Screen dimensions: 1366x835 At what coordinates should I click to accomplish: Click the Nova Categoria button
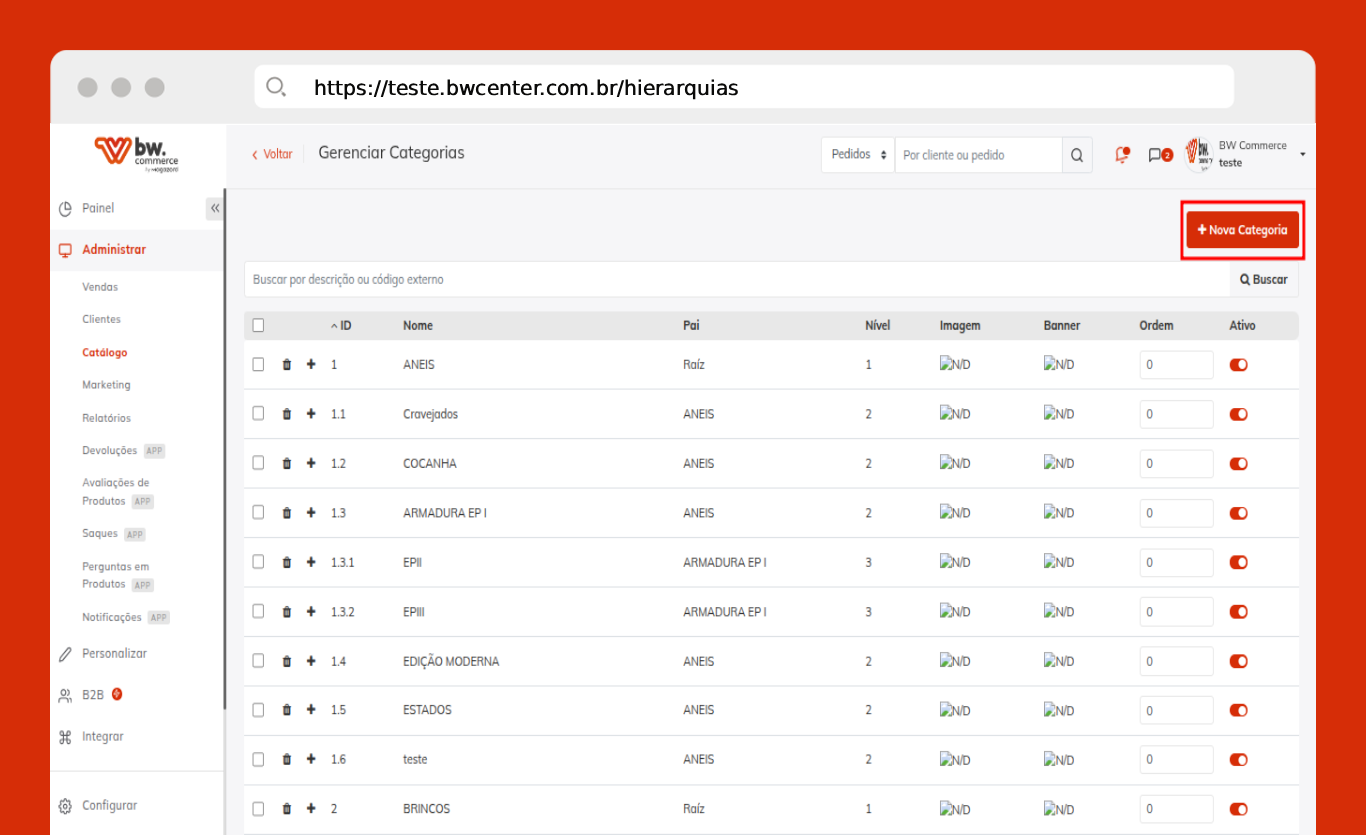pos(1242,230)
